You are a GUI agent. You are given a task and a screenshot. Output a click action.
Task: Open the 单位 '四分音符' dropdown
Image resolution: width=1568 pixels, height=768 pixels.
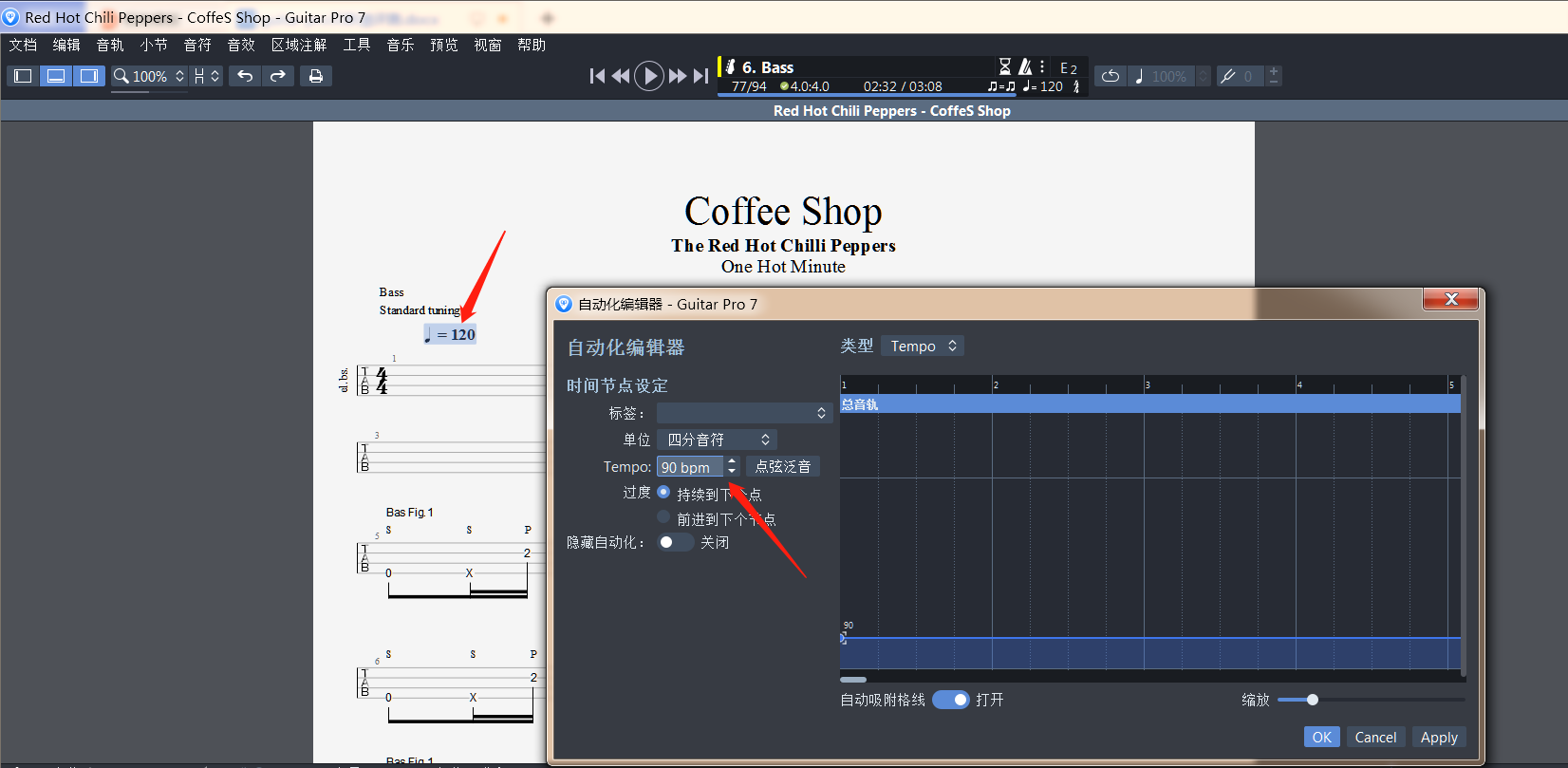coord(718,440)
